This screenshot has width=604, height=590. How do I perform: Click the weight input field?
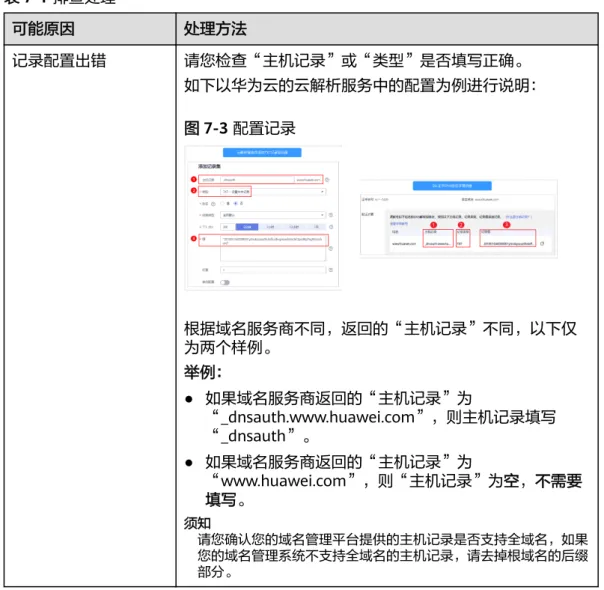click(x=273, y=270)
